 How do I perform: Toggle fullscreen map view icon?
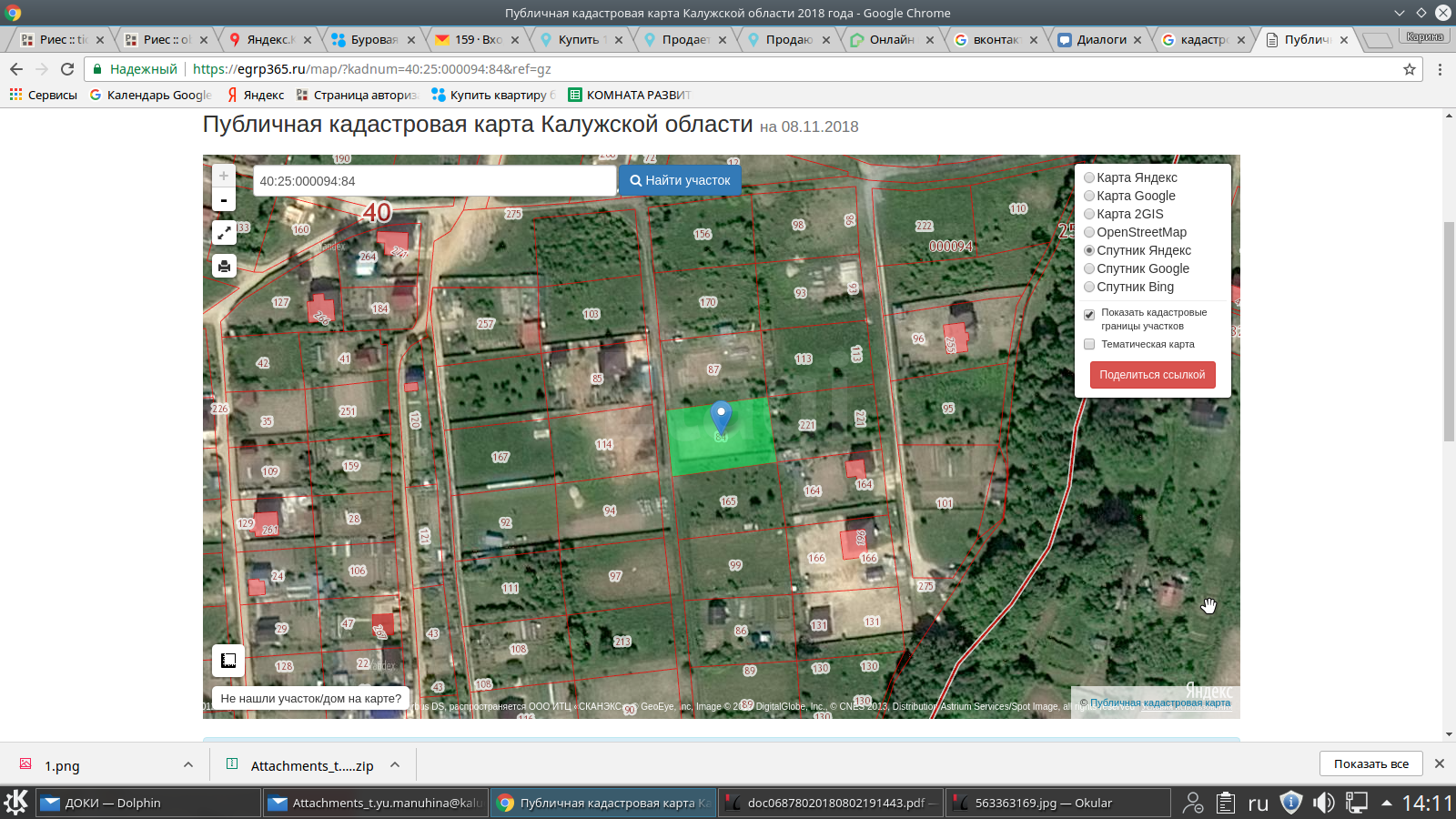pos(224,232)
